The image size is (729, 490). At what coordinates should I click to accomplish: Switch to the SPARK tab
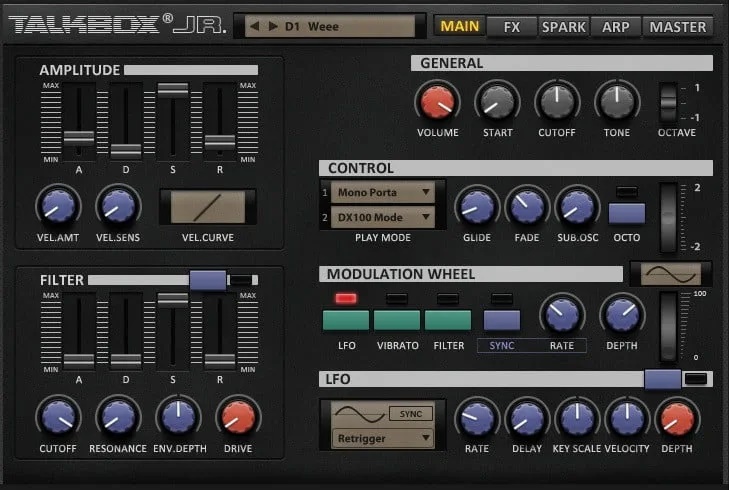point(564,27)
